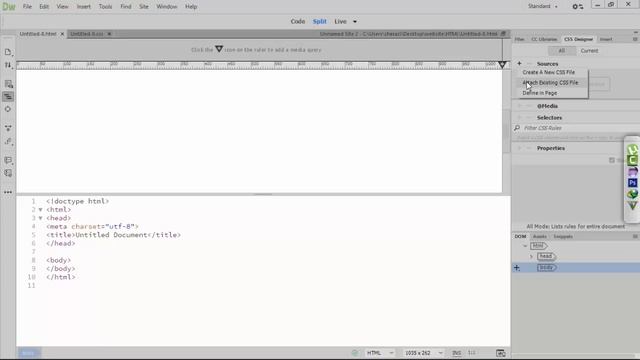Open CC Libraries panel tab
This screenshot has width=640, height=360.
click(544, 39)
